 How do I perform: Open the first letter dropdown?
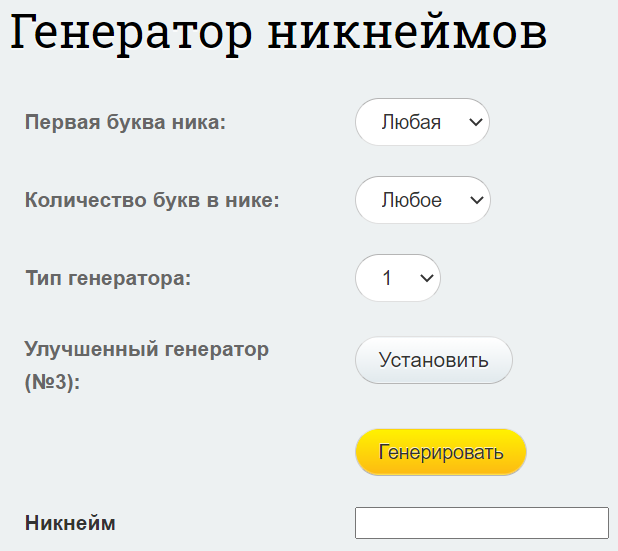coord(422,122)
